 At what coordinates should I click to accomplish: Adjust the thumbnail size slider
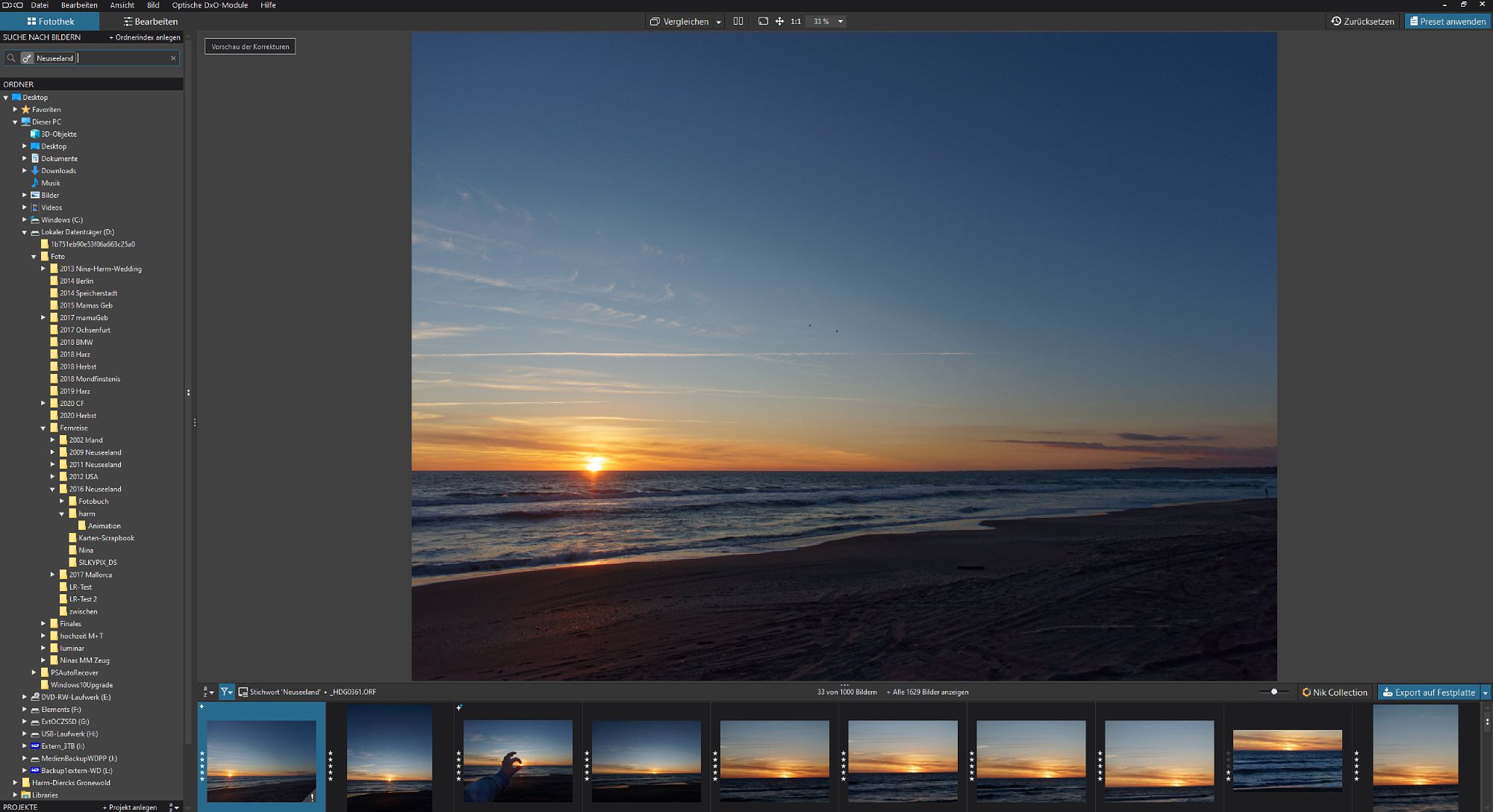[1274, 692]
